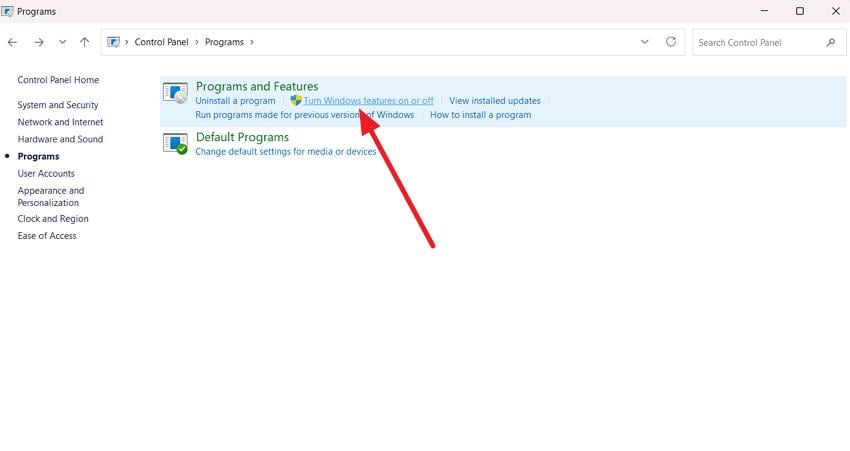Click the search magnifier icon
Screen dimensions: 850x451
pyautogui.click(x=831, y=42)
